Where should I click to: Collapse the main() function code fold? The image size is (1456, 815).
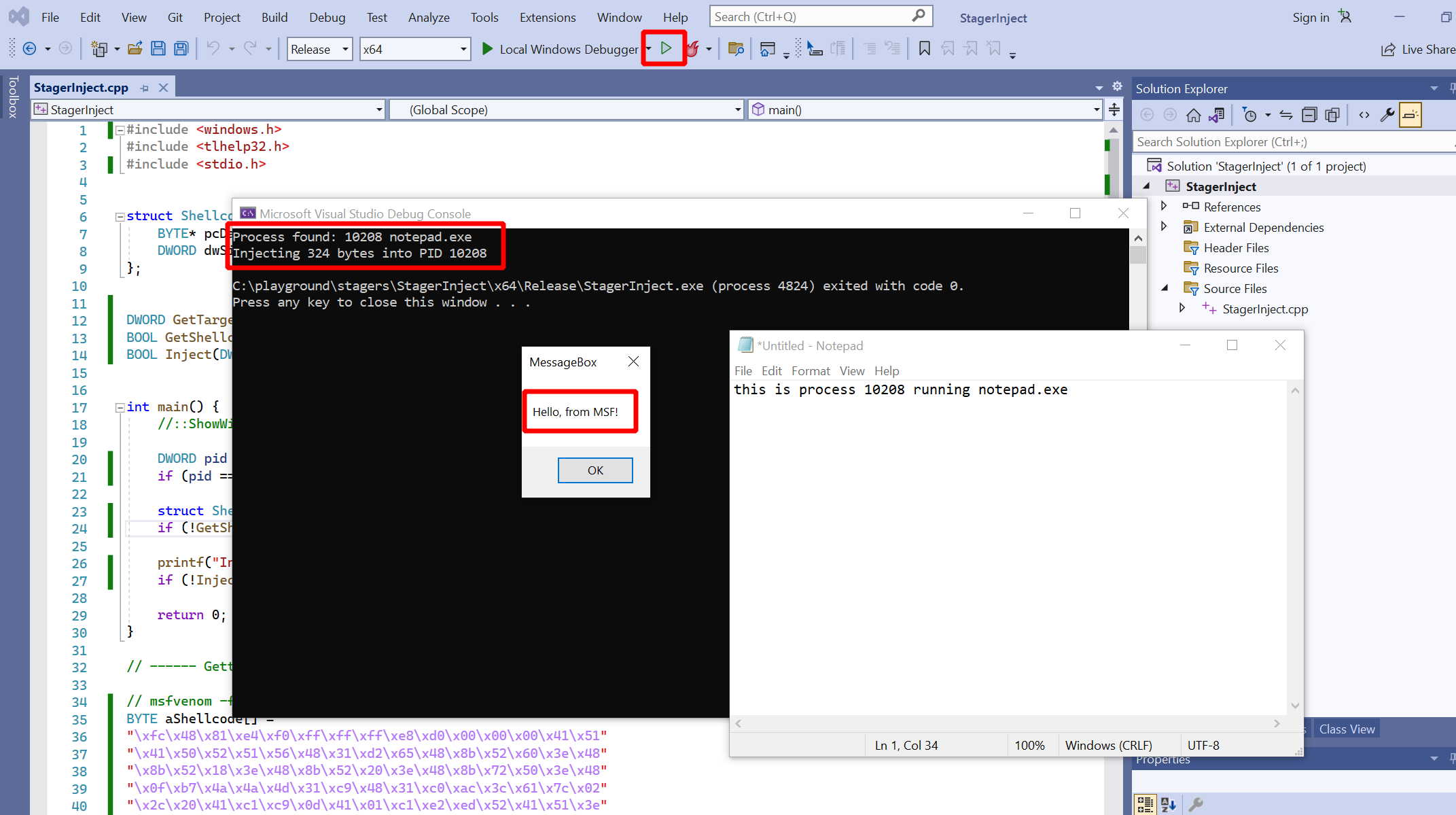(x=120, y=407)
